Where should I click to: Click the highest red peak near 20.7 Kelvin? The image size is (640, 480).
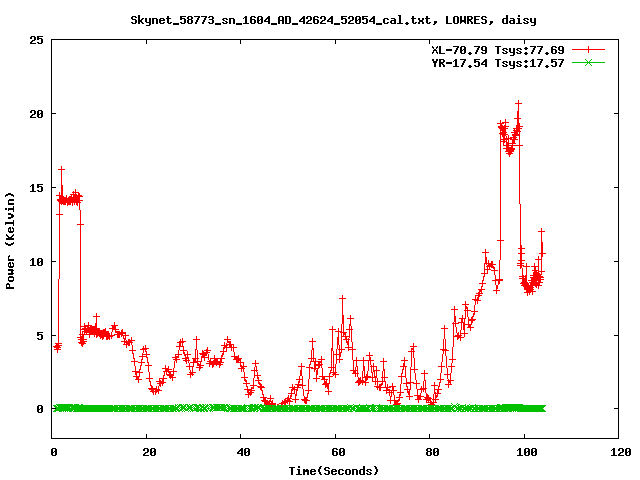click(518, 103)
